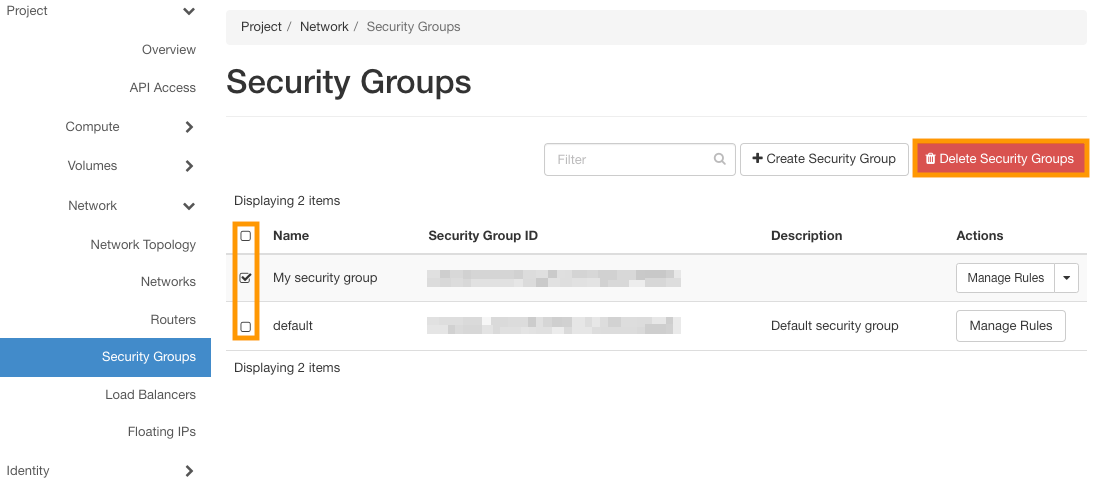Open API Access in the sidebar
This screenshot has width=1098, height=490.
pyautogui.click(x=162, y=88)
